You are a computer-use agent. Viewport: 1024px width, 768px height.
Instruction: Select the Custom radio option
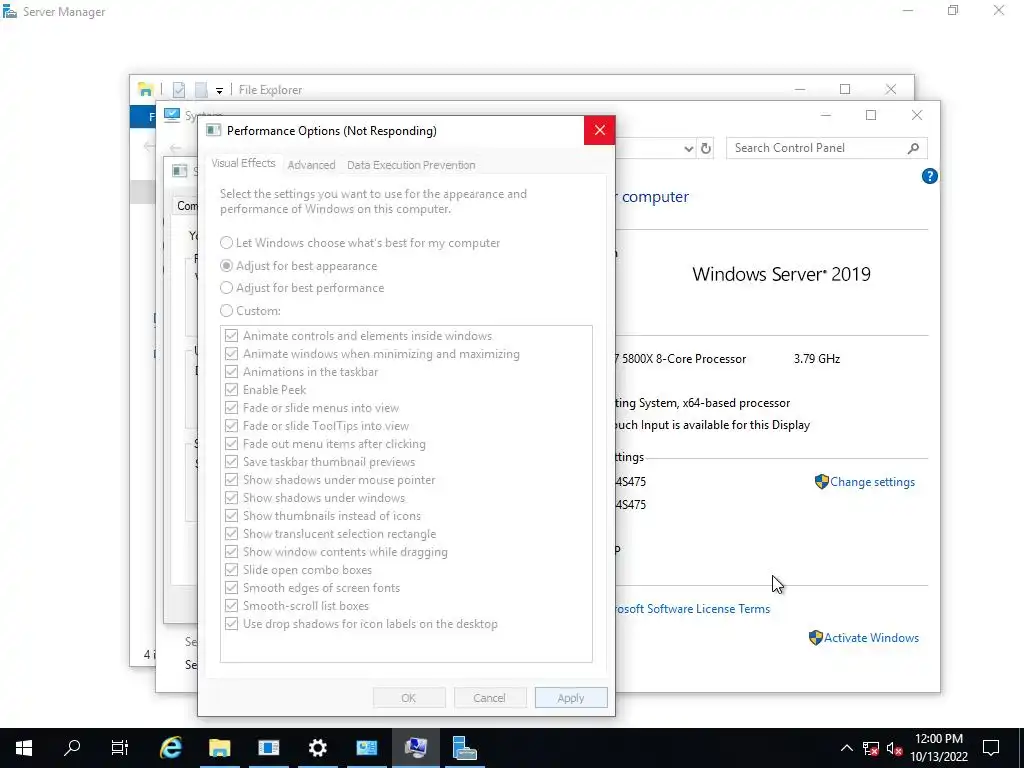(x=250, y=311)
